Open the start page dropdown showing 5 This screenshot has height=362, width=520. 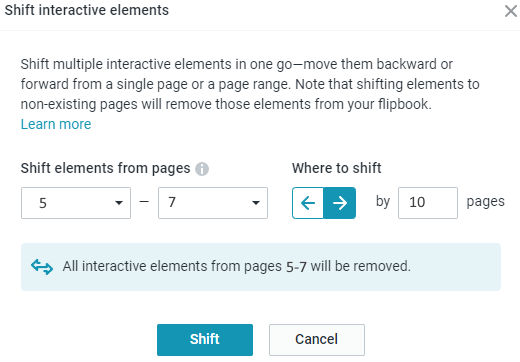click(76, 203)
